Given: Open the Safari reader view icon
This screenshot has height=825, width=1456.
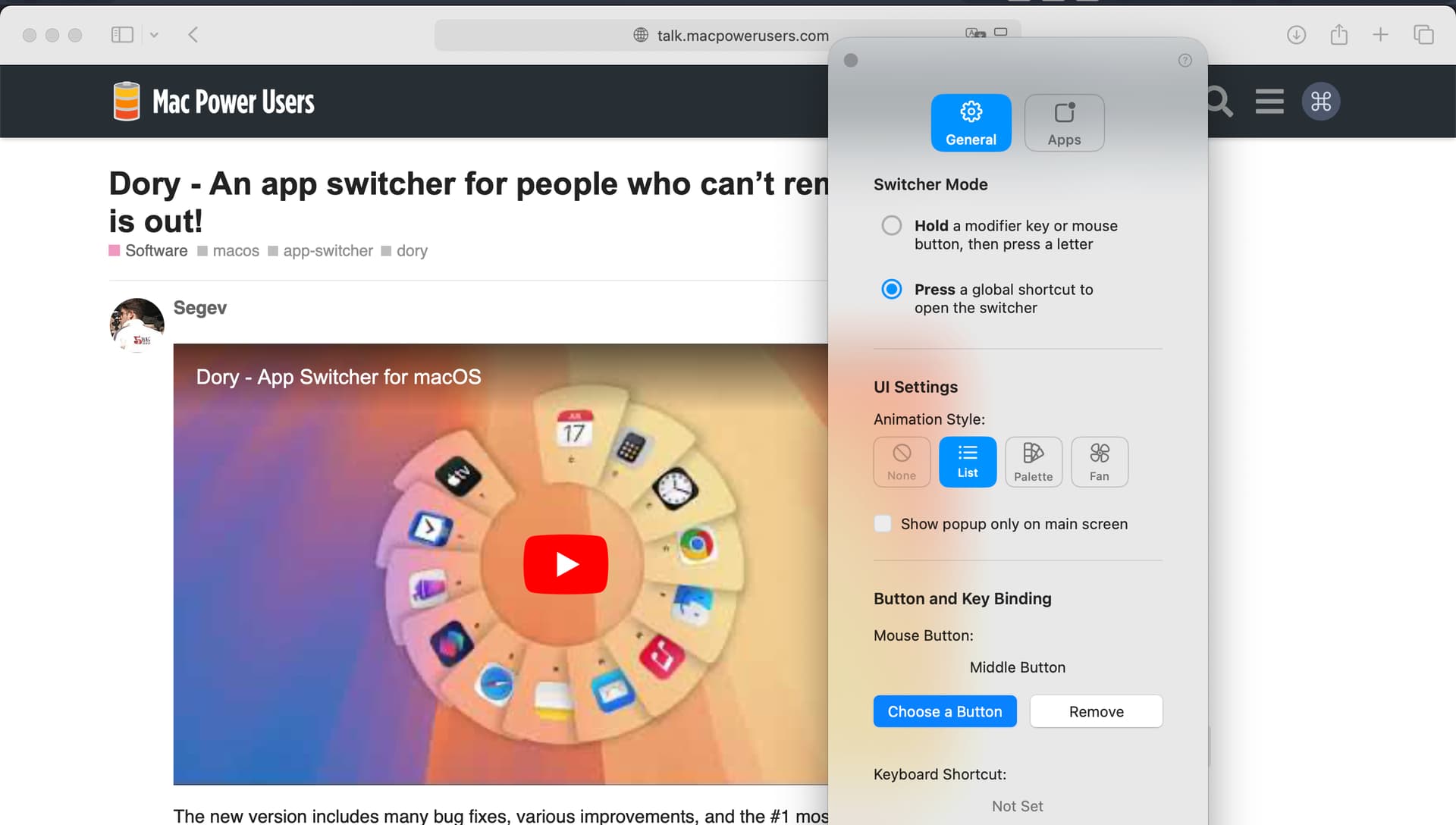Looking at the screenshot, I should [1001, 32].
